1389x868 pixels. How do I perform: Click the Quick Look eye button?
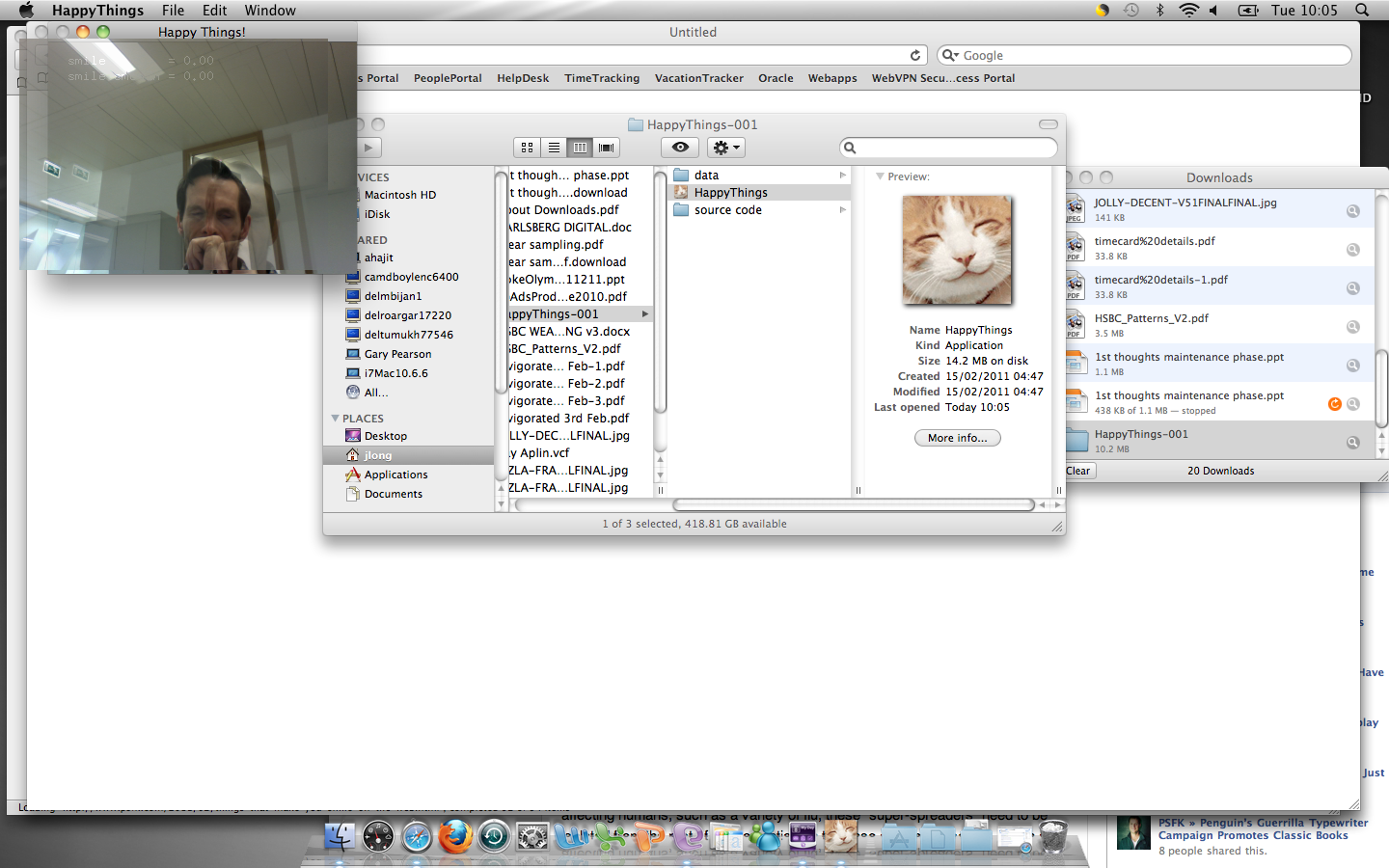[680, 148]
